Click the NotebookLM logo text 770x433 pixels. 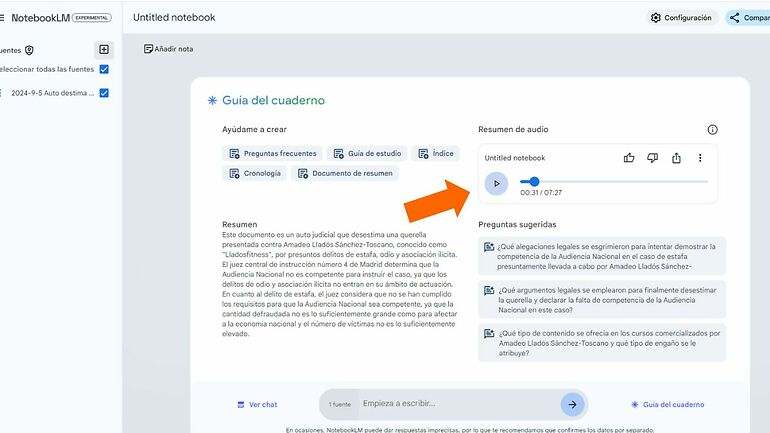[x=40, y=18]
